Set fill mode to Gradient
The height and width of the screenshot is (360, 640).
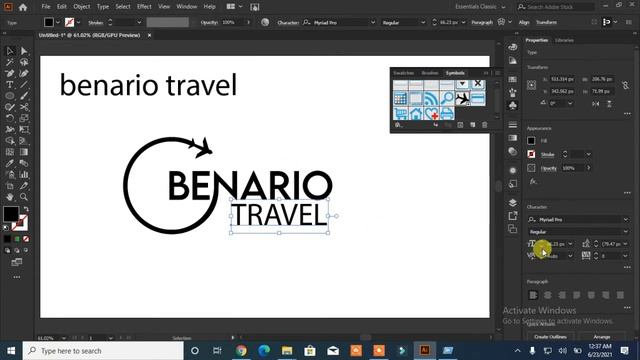[x=17, y=239]
